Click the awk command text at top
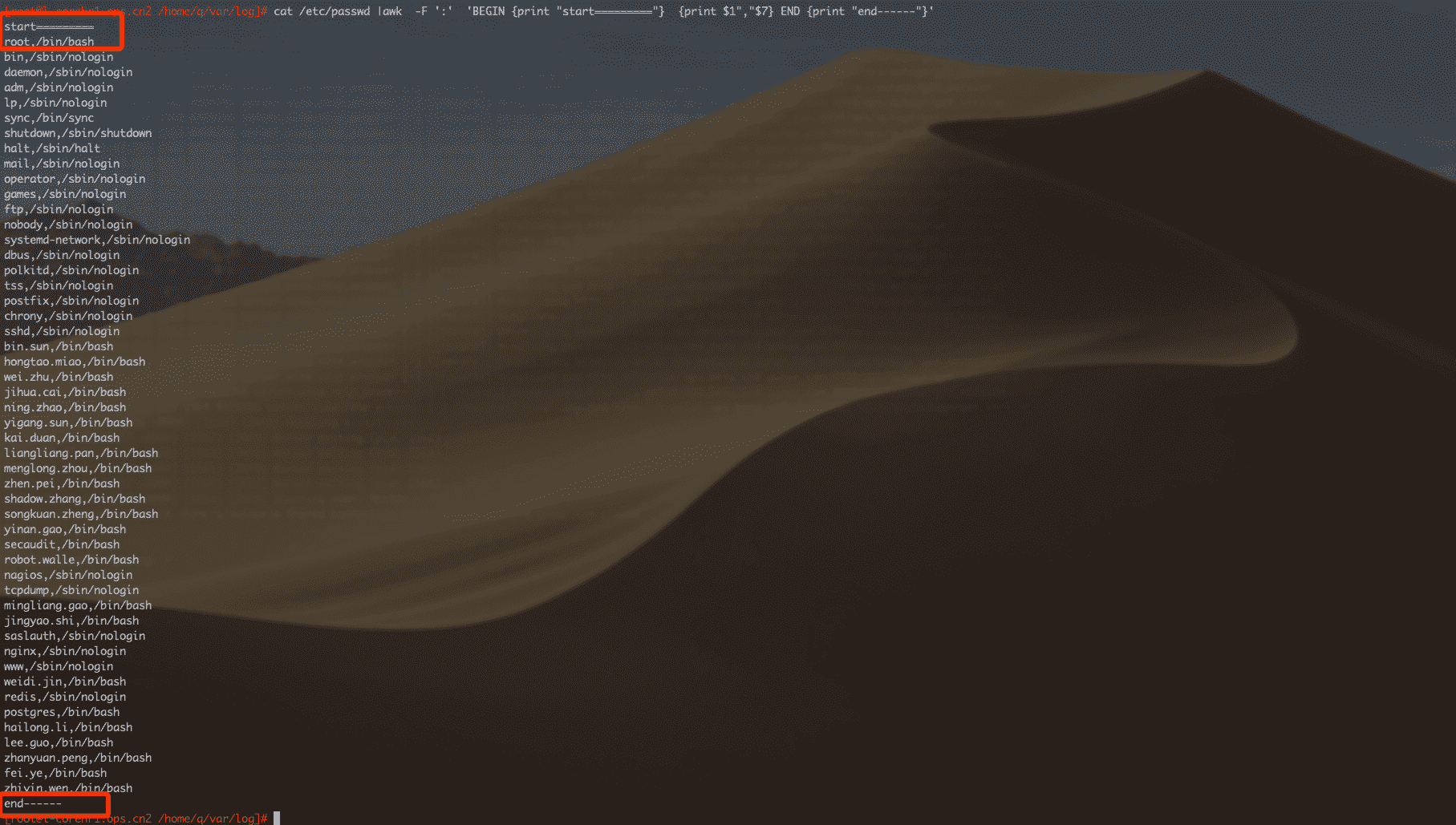This screenshot has width=1456, height=825. tap(603, 11)
